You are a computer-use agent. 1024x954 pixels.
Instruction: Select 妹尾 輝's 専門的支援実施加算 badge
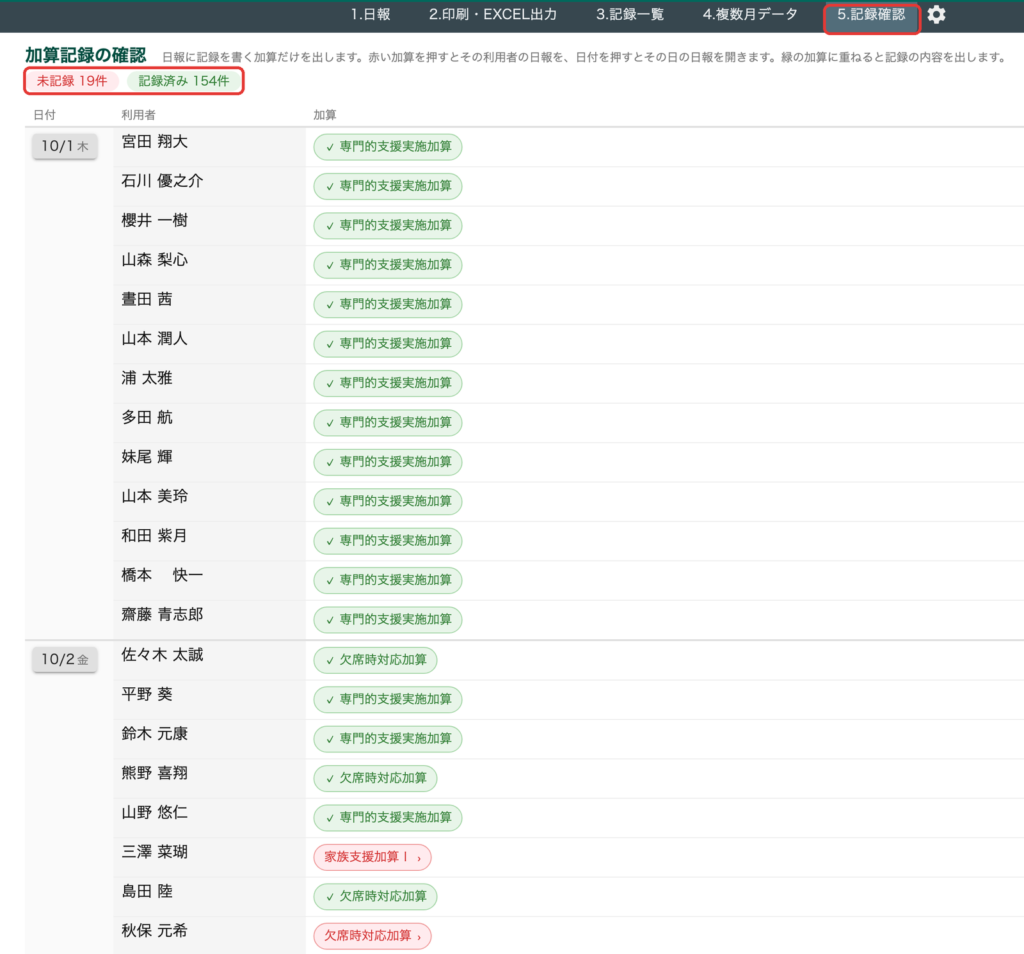tap(388, 462)
